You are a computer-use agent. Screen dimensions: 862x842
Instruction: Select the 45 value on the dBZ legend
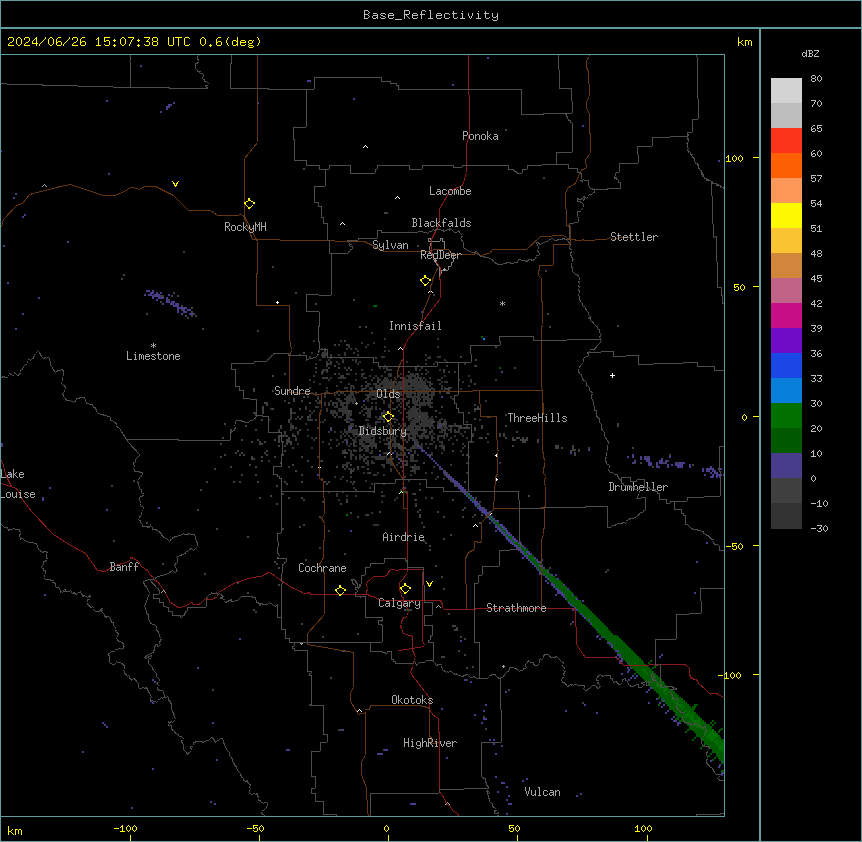816,279
